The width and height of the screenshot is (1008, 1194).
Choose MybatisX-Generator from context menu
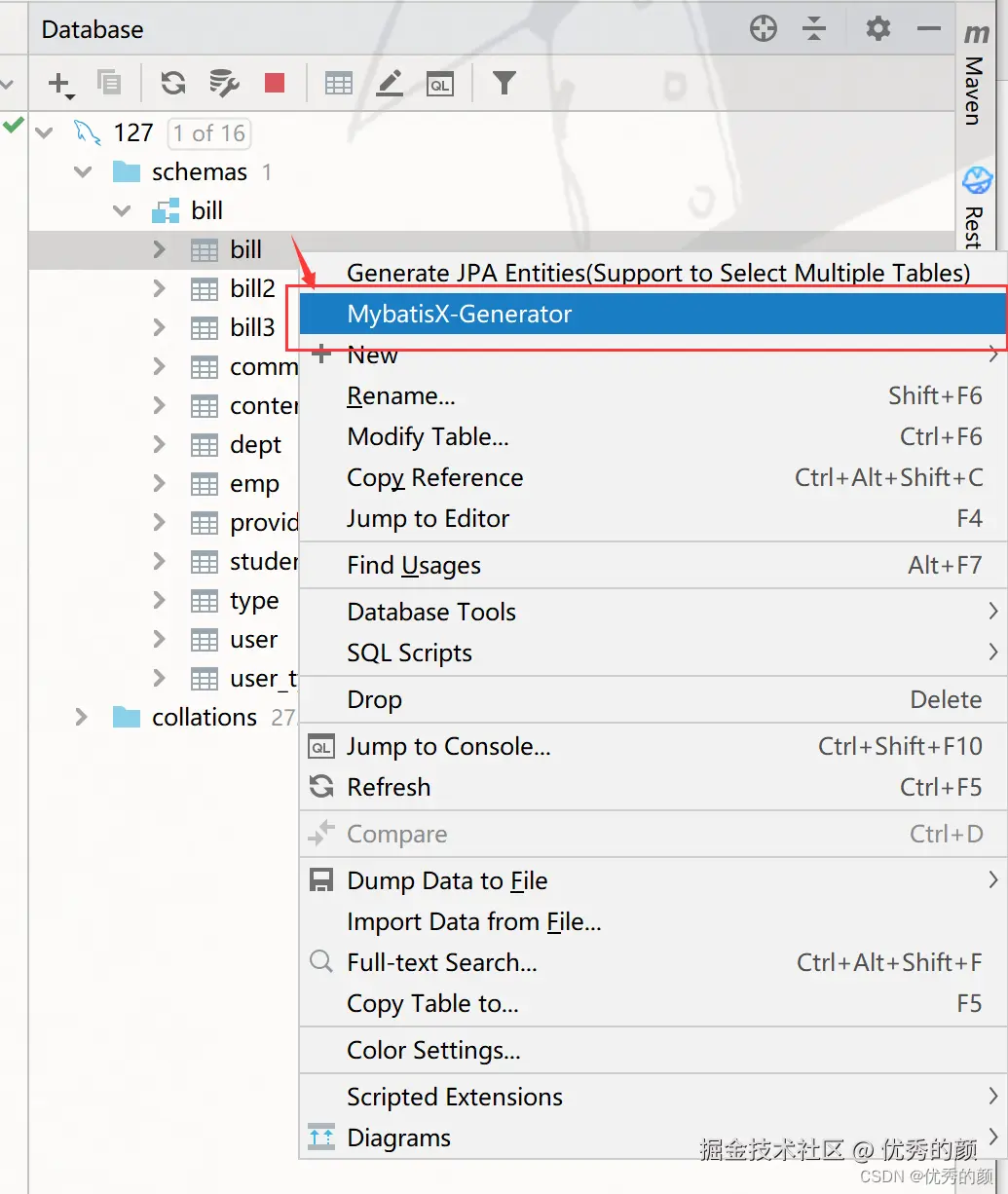460,315
